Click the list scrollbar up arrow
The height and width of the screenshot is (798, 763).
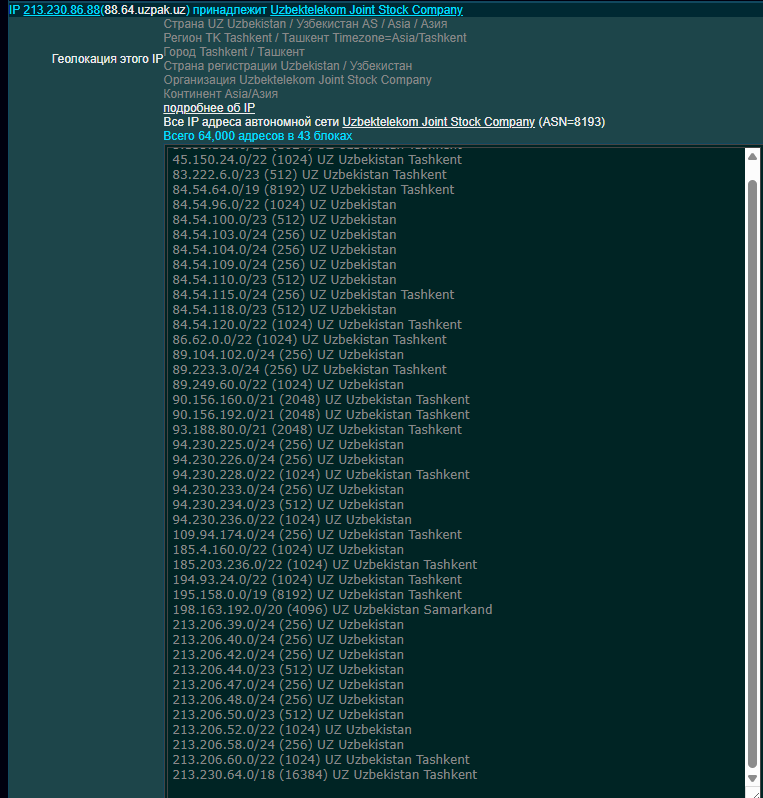point(752,157)
